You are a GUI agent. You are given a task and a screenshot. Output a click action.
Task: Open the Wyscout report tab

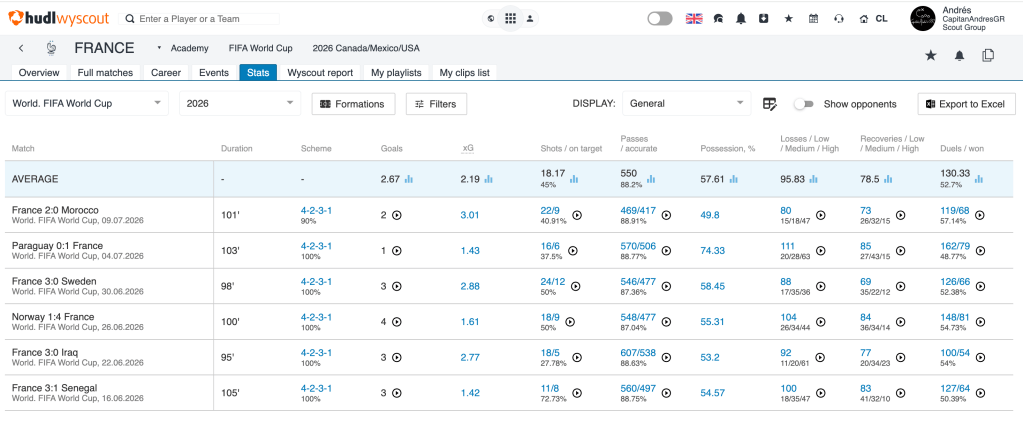320,72
